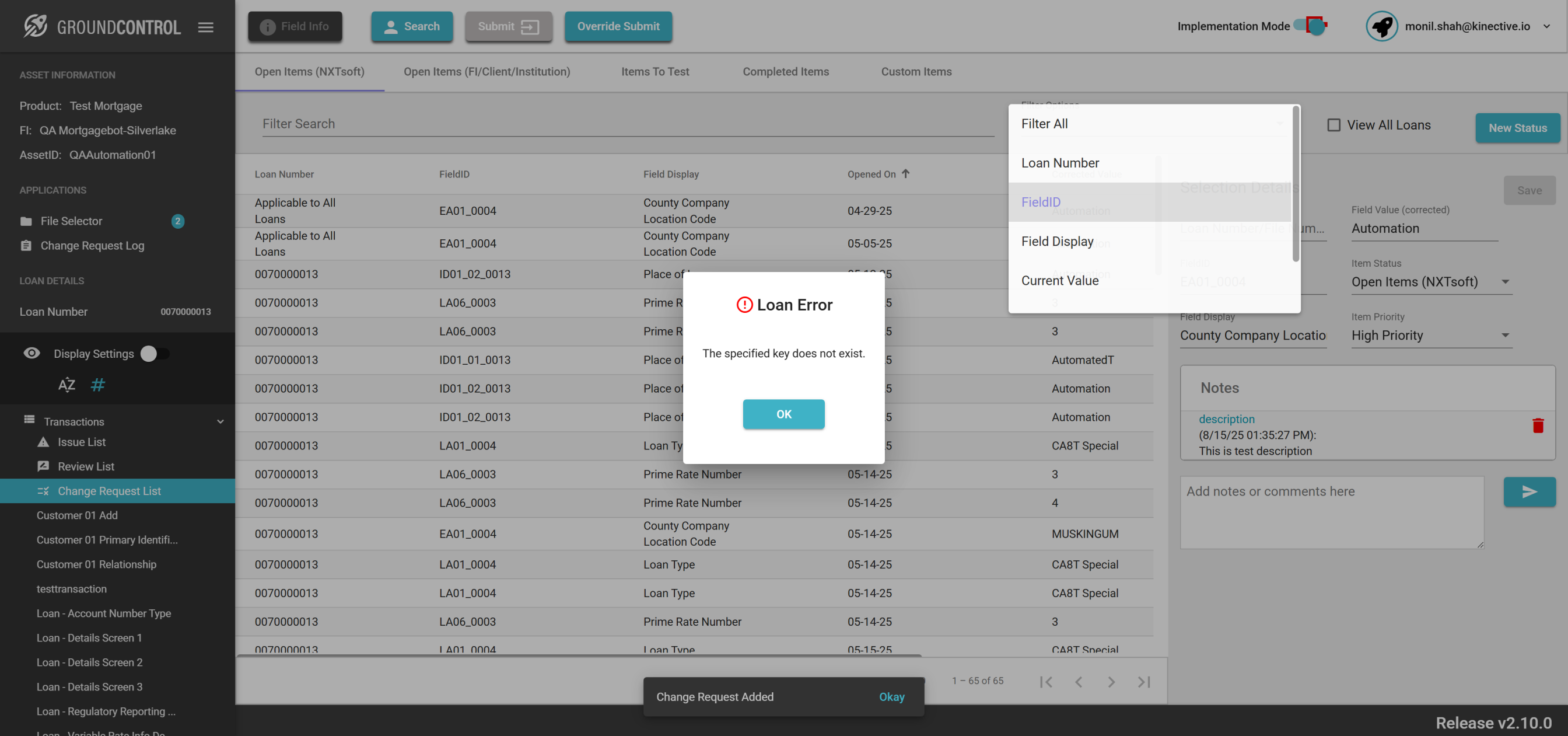Go to last page pagination icon
The height and width of the screenshot is (736, 1568).
[1144, 682]
